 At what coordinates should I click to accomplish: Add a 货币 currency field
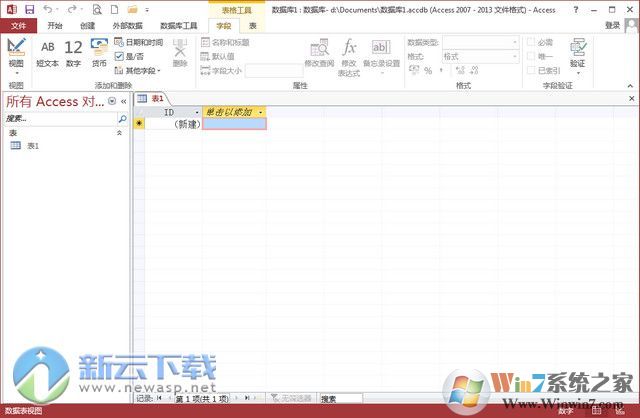(x=99, y=53)
